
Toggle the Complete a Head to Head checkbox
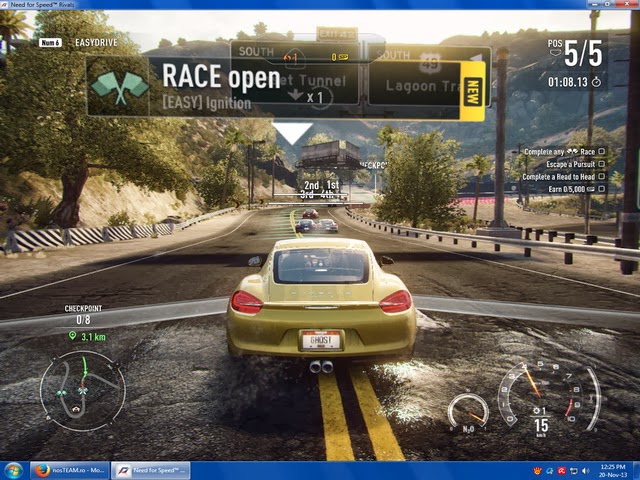point(601,176)
